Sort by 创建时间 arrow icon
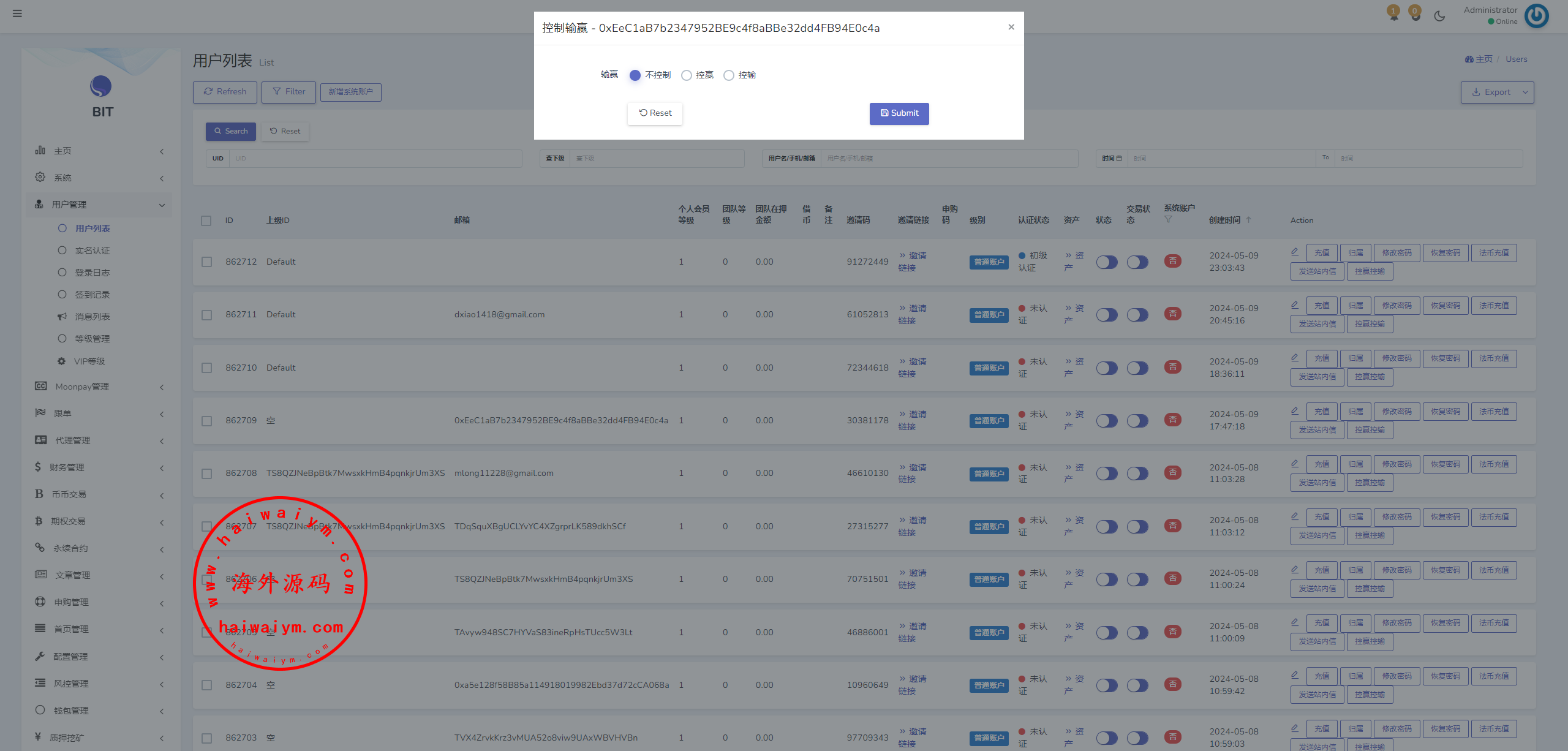1568x751 pixels. pyautogui.click(x=1249, y=220)
